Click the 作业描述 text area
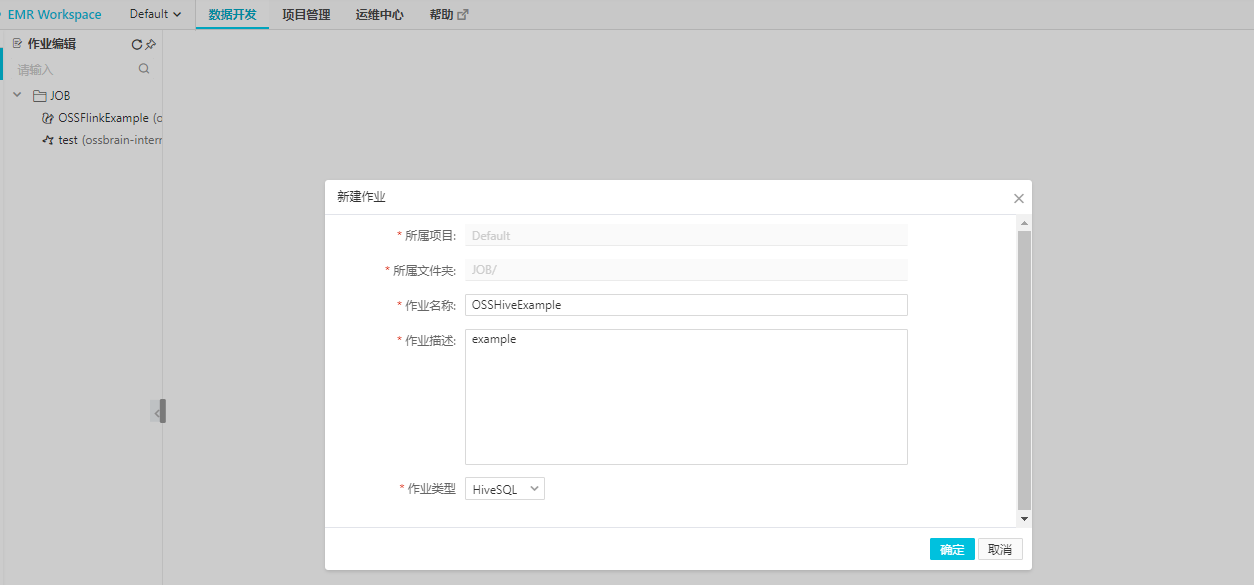 click(x=686, y=397)
